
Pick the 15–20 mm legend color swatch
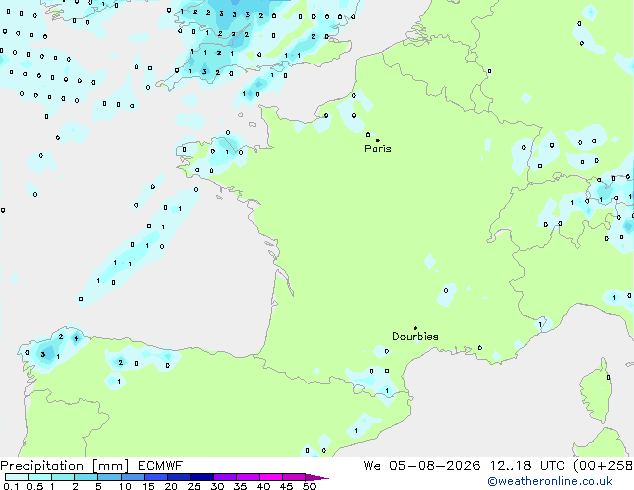click(x=155, y=477)
